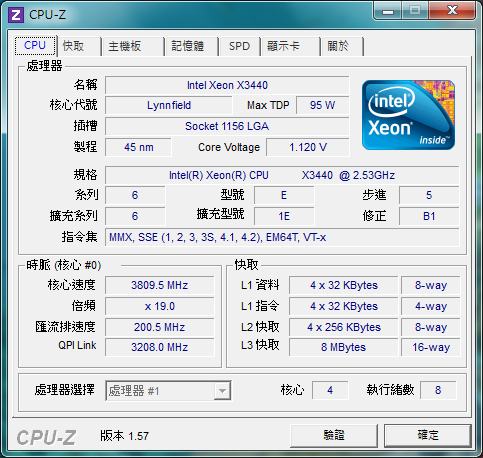Click the 確定 button
The image size is (483, 458).
click(428, 435)
